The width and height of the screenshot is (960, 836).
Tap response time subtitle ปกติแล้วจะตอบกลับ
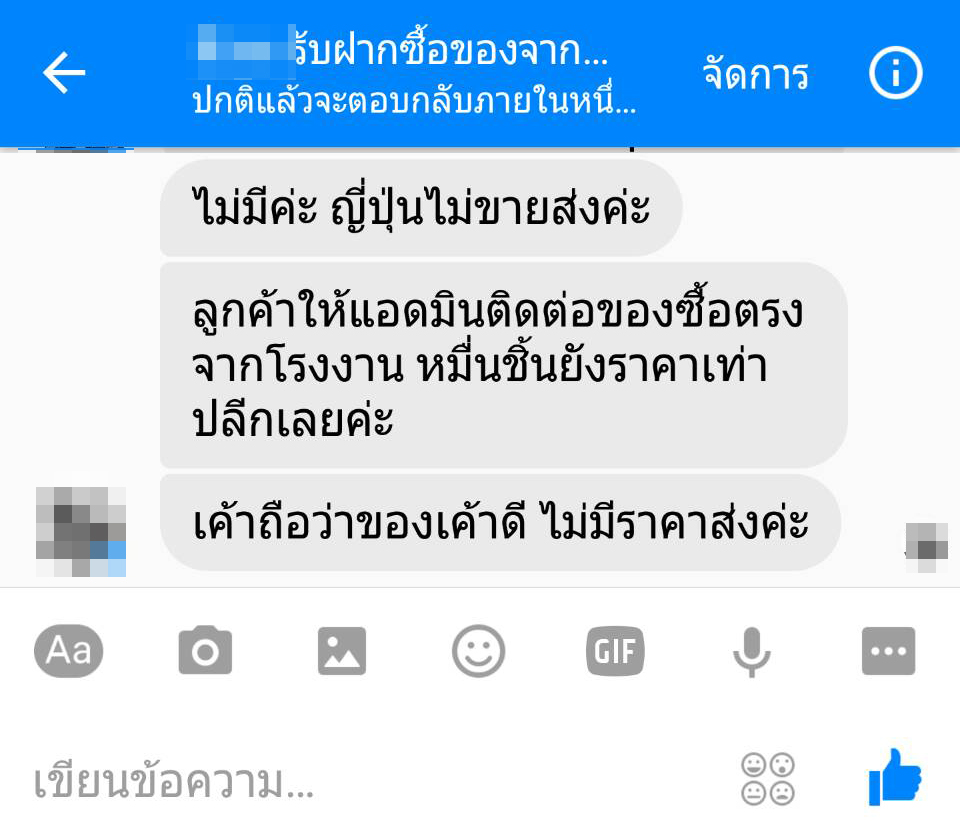click(414, 100)
